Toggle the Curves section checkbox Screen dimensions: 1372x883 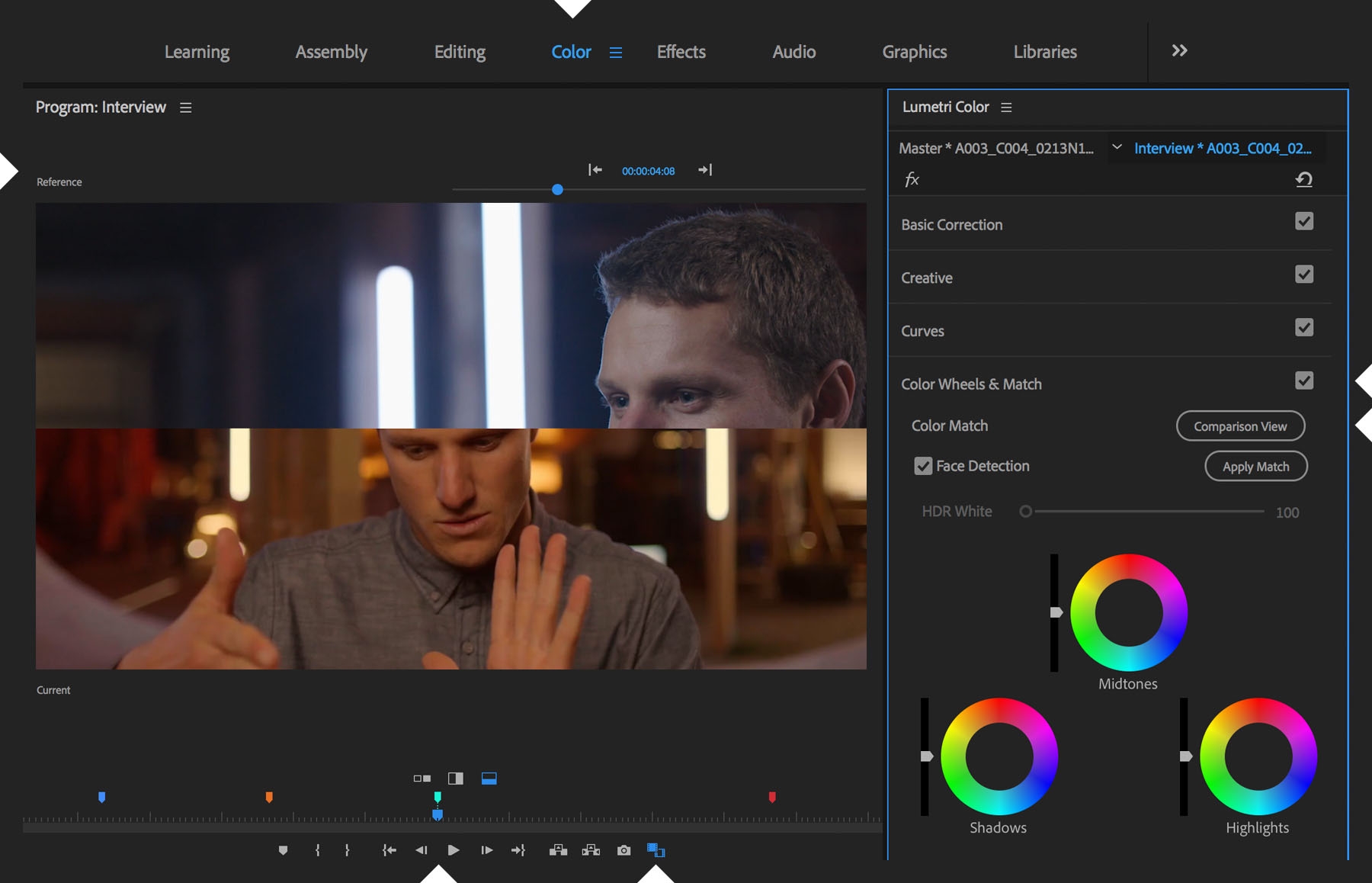pyautogui.click(x=1303, y=328)
